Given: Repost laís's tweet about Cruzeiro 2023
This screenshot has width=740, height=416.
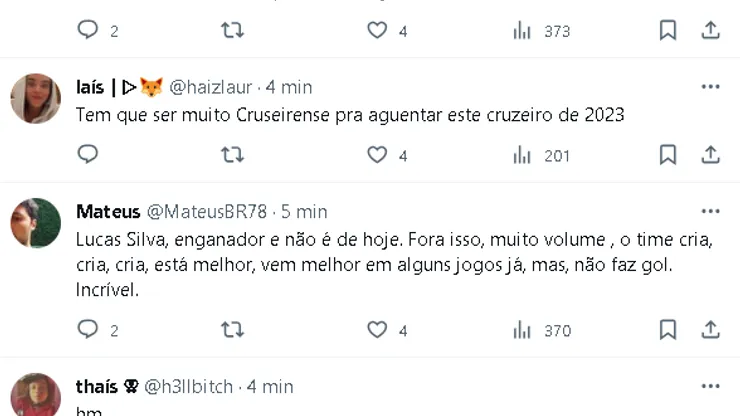Looking at the screenshot, I should point(232,154).
